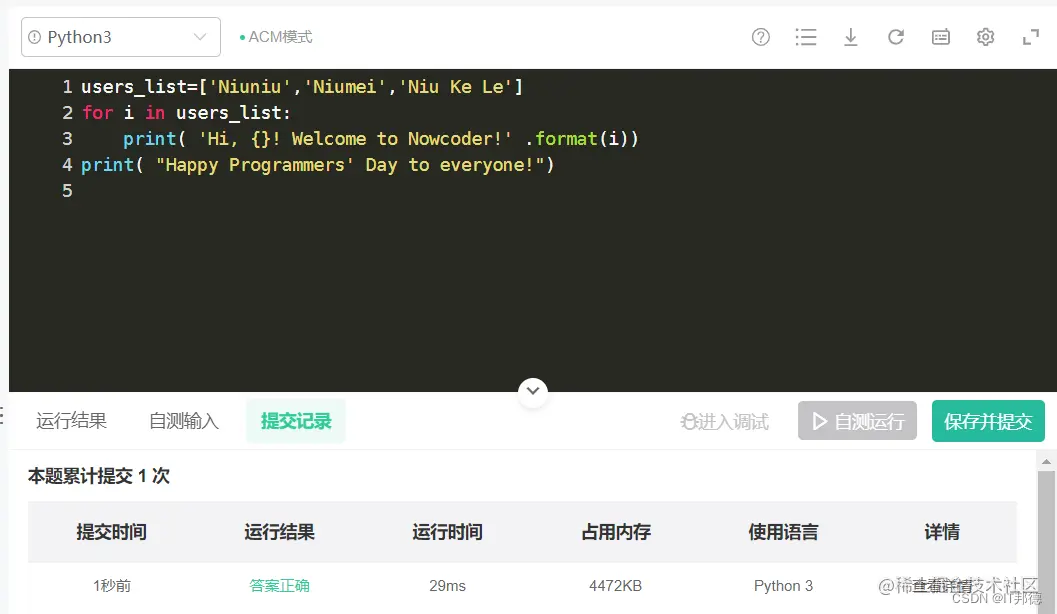Click the help question mark icon
This screenshot has height=614, width=1057.
760,37
